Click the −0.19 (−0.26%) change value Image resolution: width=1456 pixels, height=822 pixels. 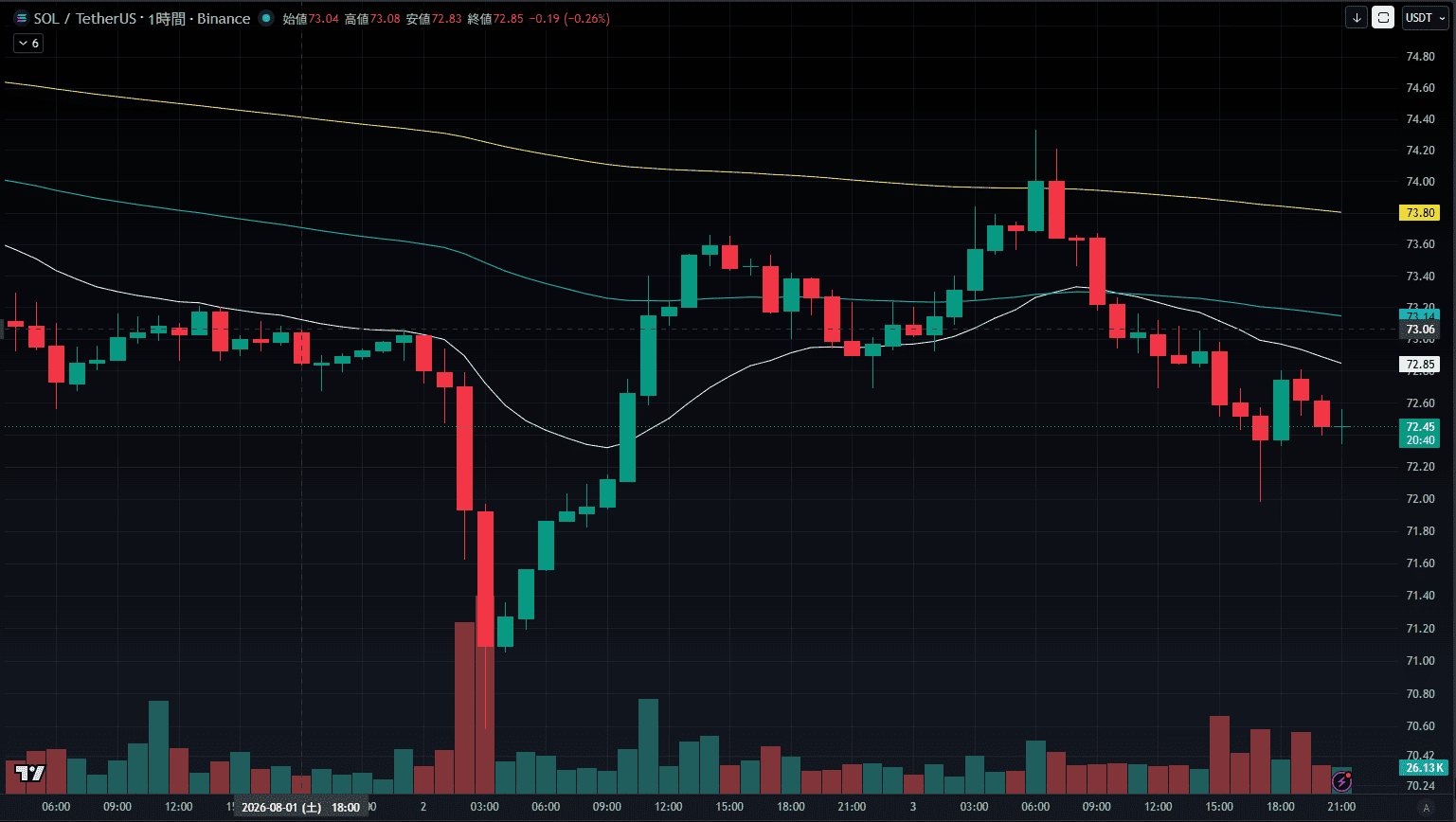pyautogui.click(x=569, y=19)
